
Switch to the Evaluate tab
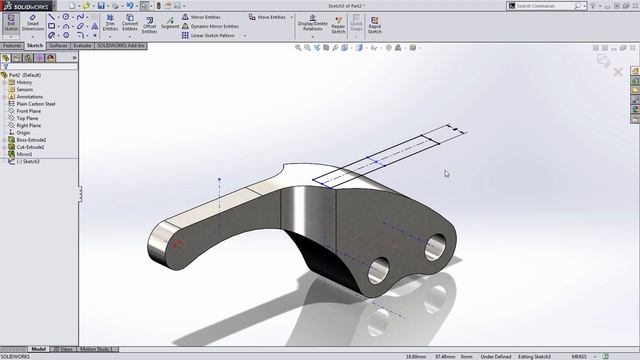82,46
